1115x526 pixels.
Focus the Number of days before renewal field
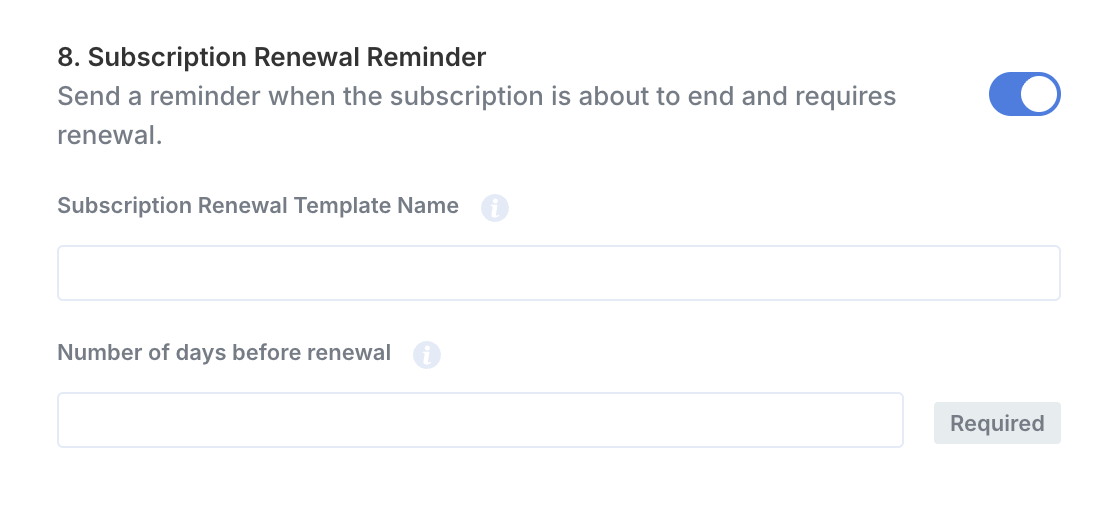(480, 420)
